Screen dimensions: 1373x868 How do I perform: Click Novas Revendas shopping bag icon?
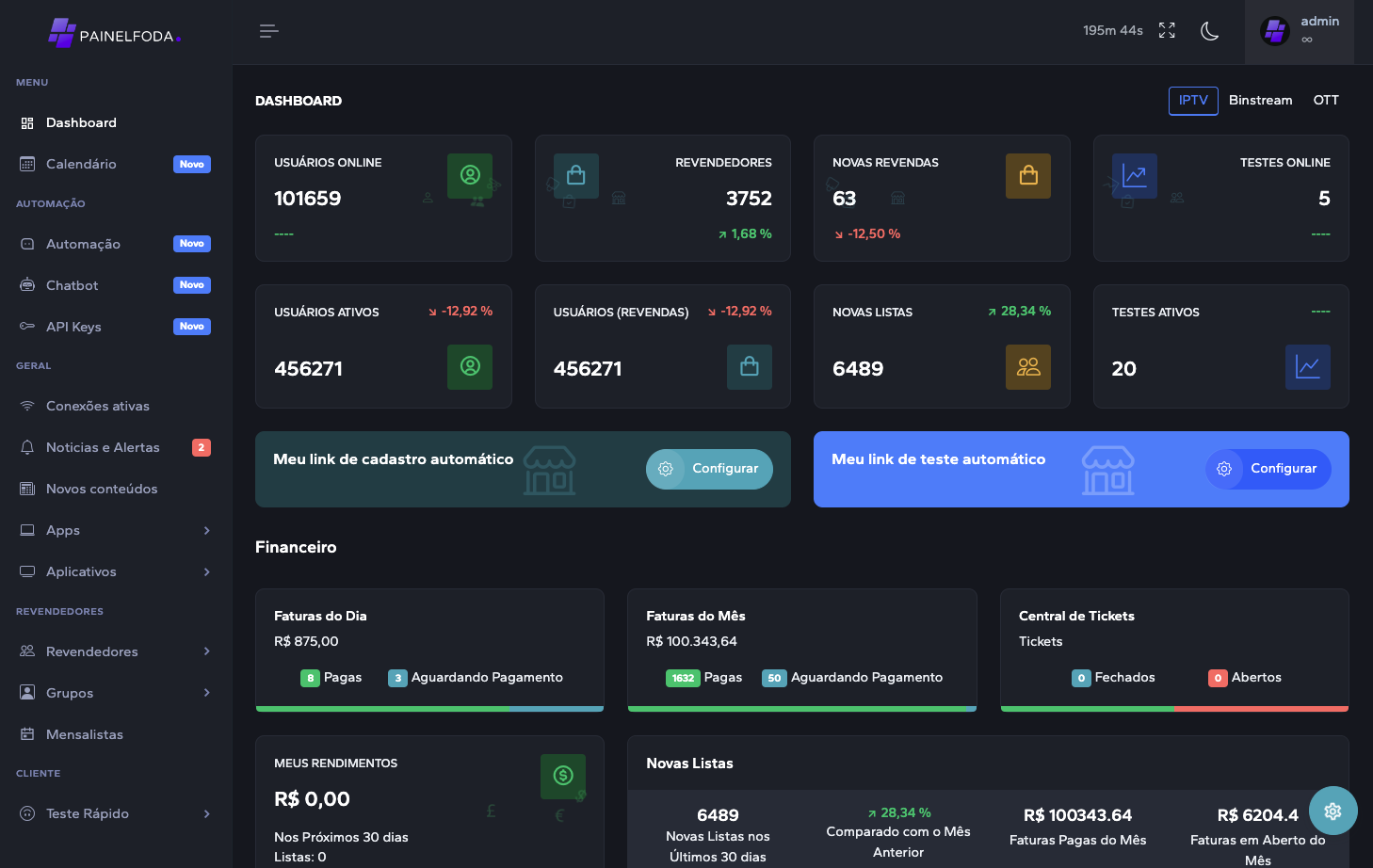coord(1028,176)
